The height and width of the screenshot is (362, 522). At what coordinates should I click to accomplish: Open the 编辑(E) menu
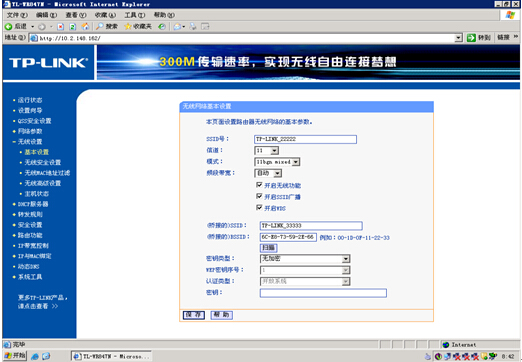[x=46, y=15]
